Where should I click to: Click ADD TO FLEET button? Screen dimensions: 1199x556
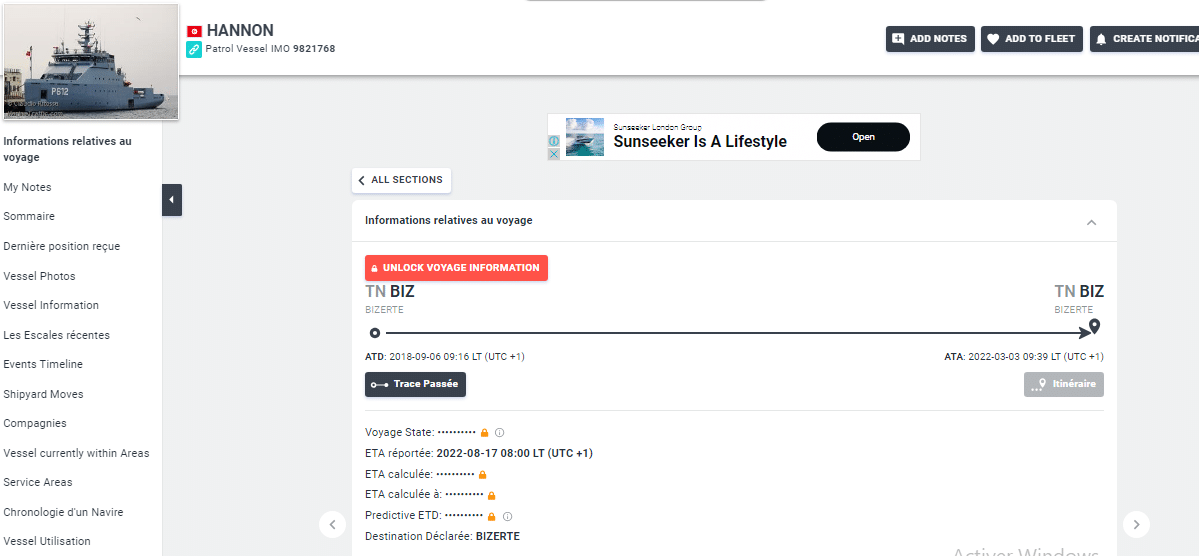(x=1032, y=39)
